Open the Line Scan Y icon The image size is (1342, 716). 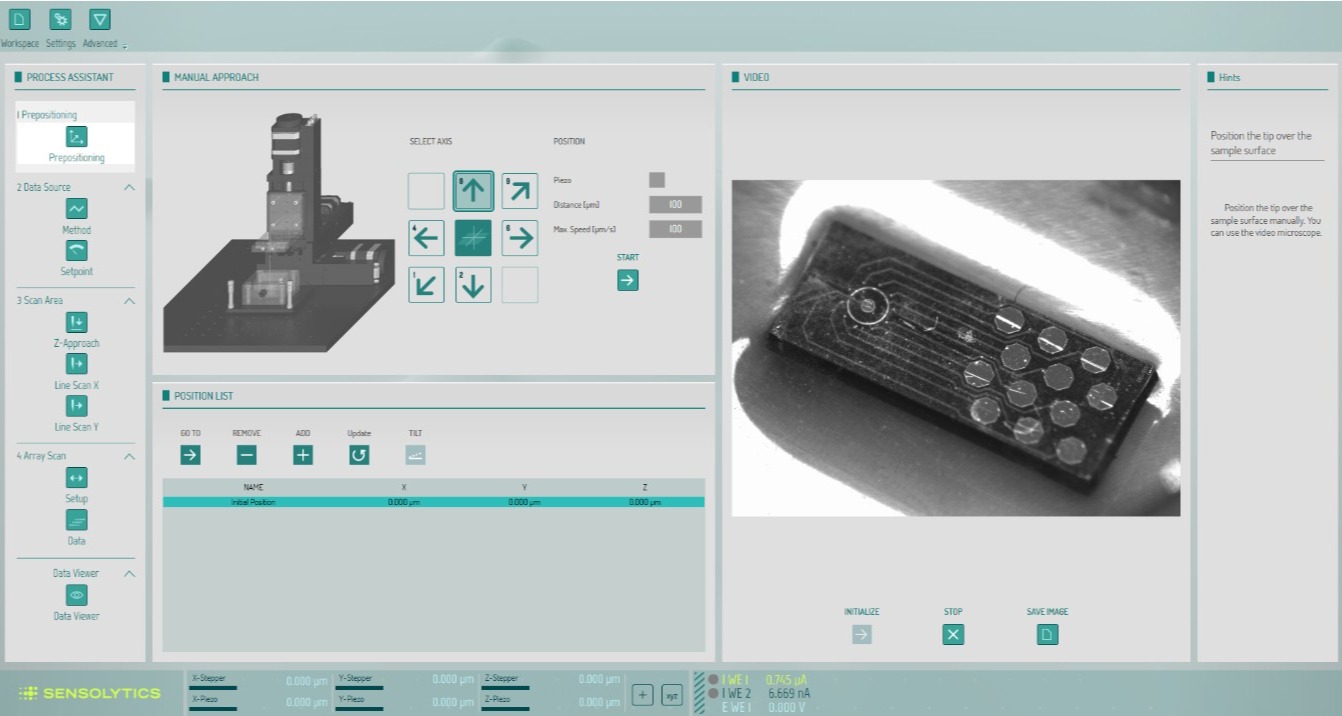pyautogui.click(x=76, y=406)
